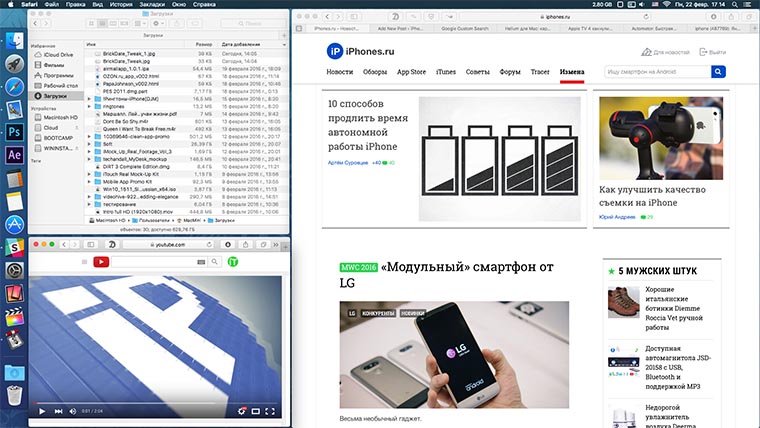Skip to next YouTube video
Viewport: 760px width, 428px height.
58,411
